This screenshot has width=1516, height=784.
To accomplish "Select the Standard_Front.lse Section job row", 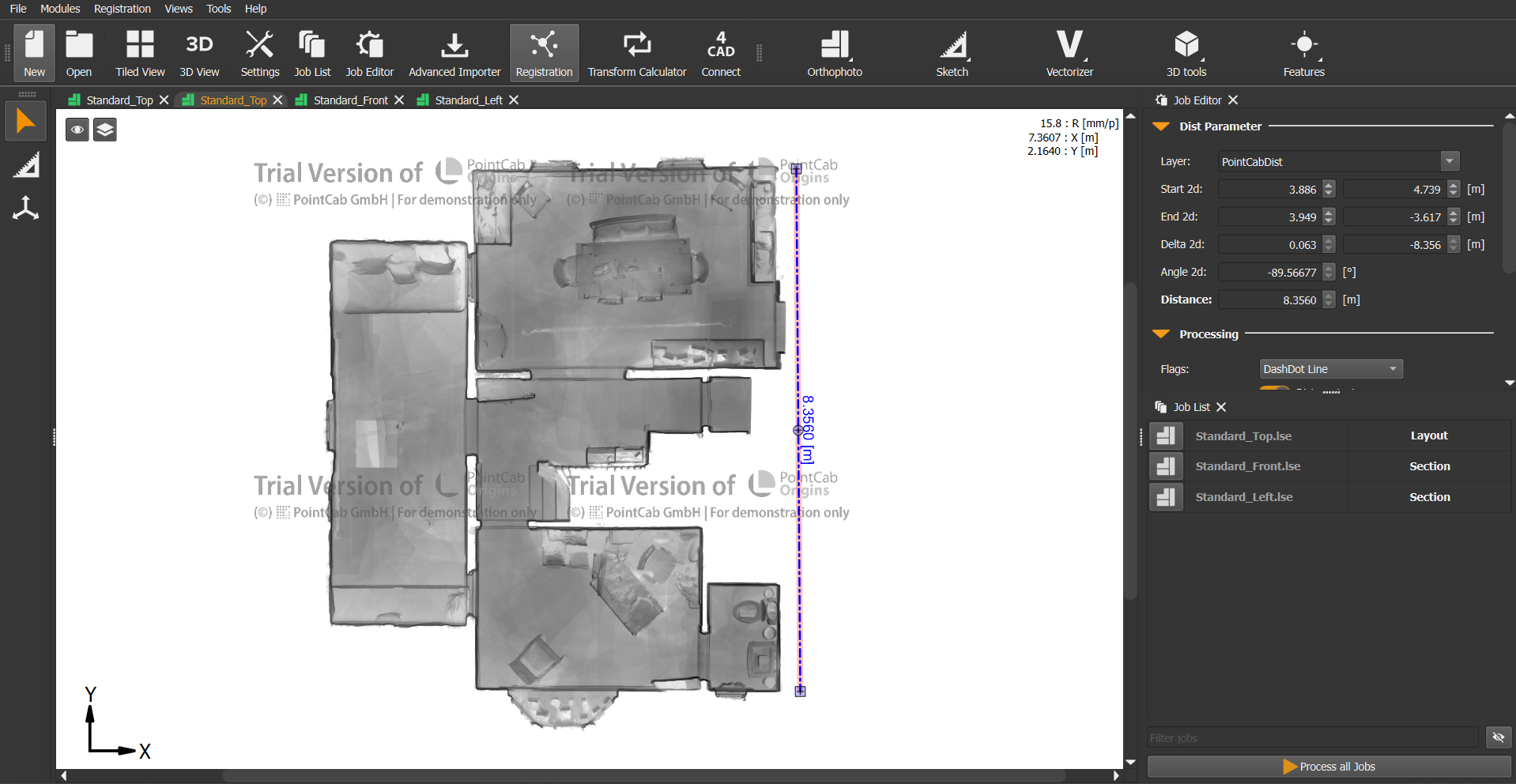I will point(1329,466).
